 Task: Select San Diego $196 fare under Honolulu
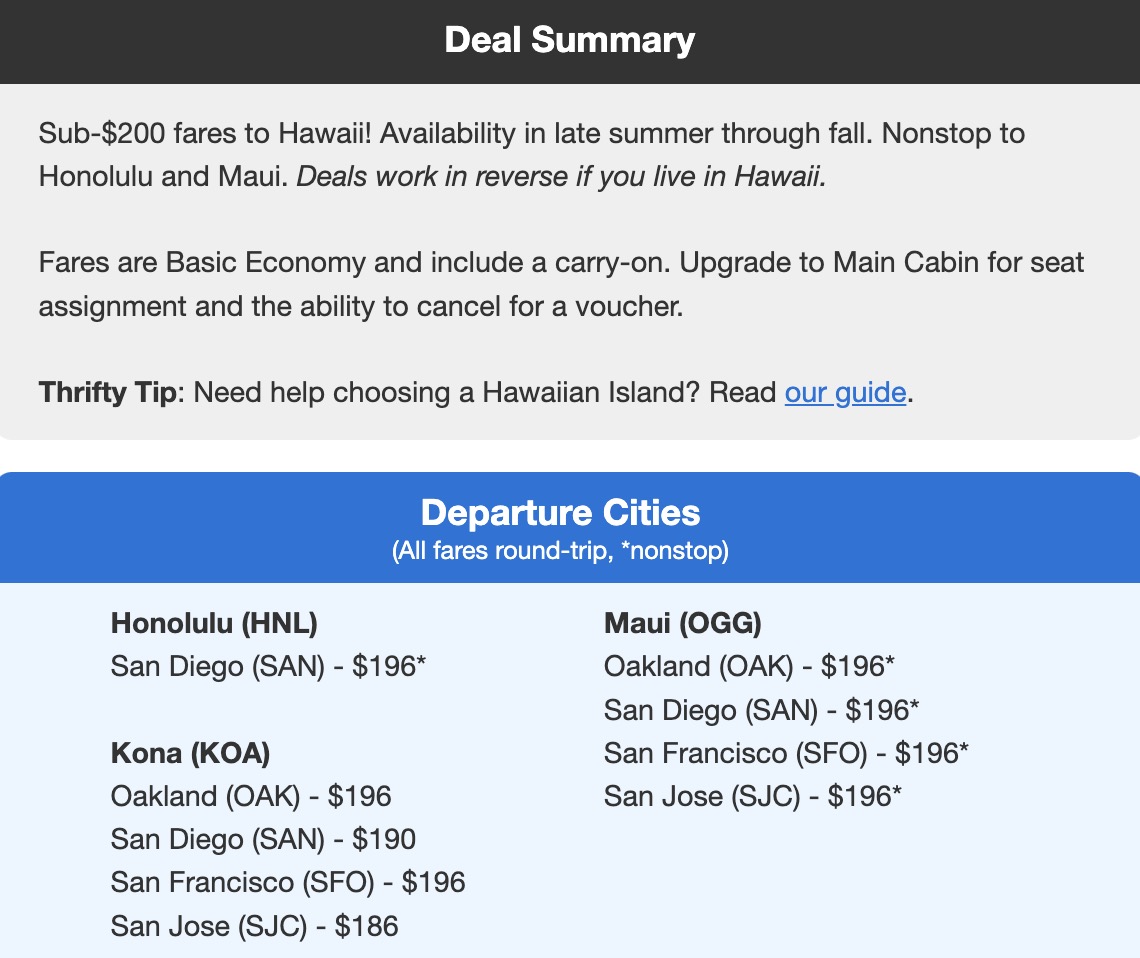click(269, 667)
